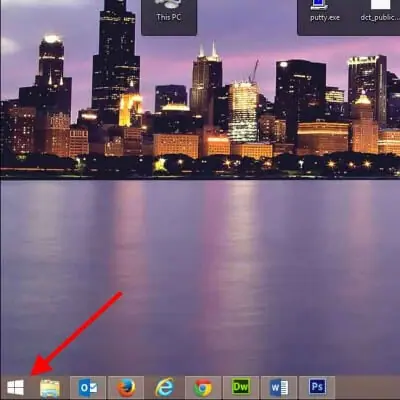Open Adobe Photoshop from the taskbar
This screenshot has width=400, height=400.
[x=317, y=388]
